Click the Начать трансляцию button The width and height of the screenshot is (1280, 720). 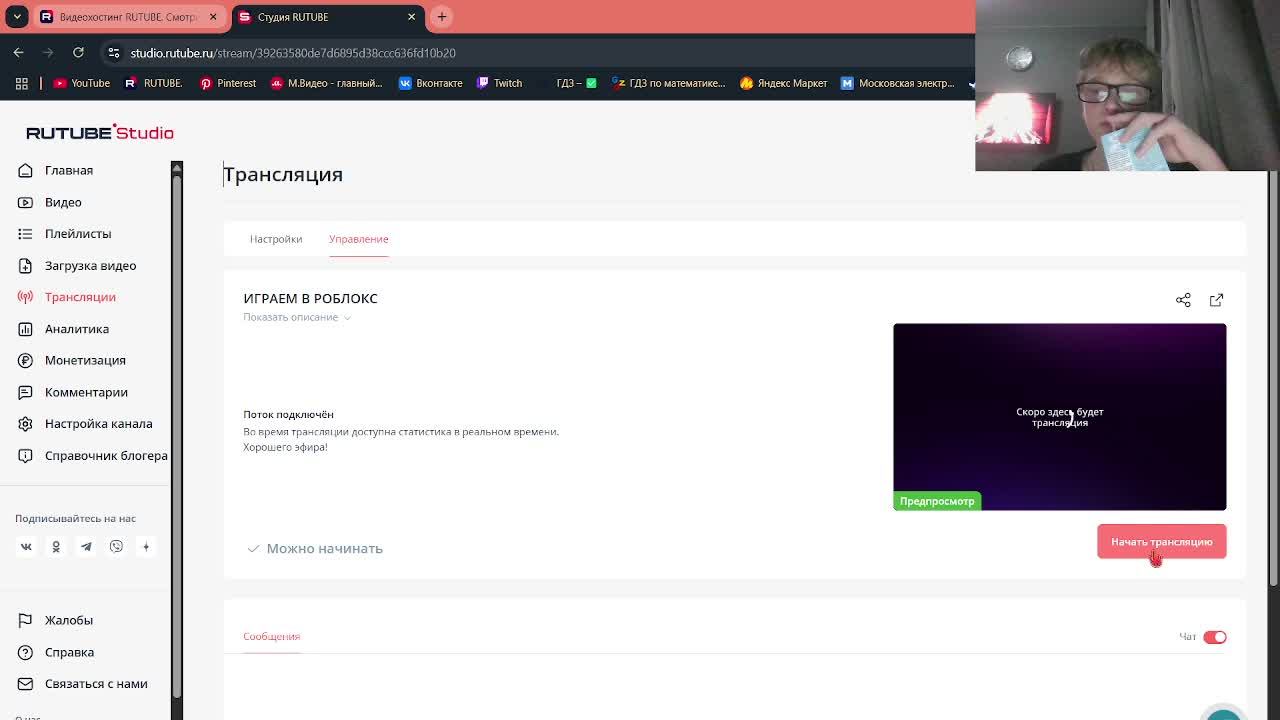pyautogui.click(x=1162, y=542)
